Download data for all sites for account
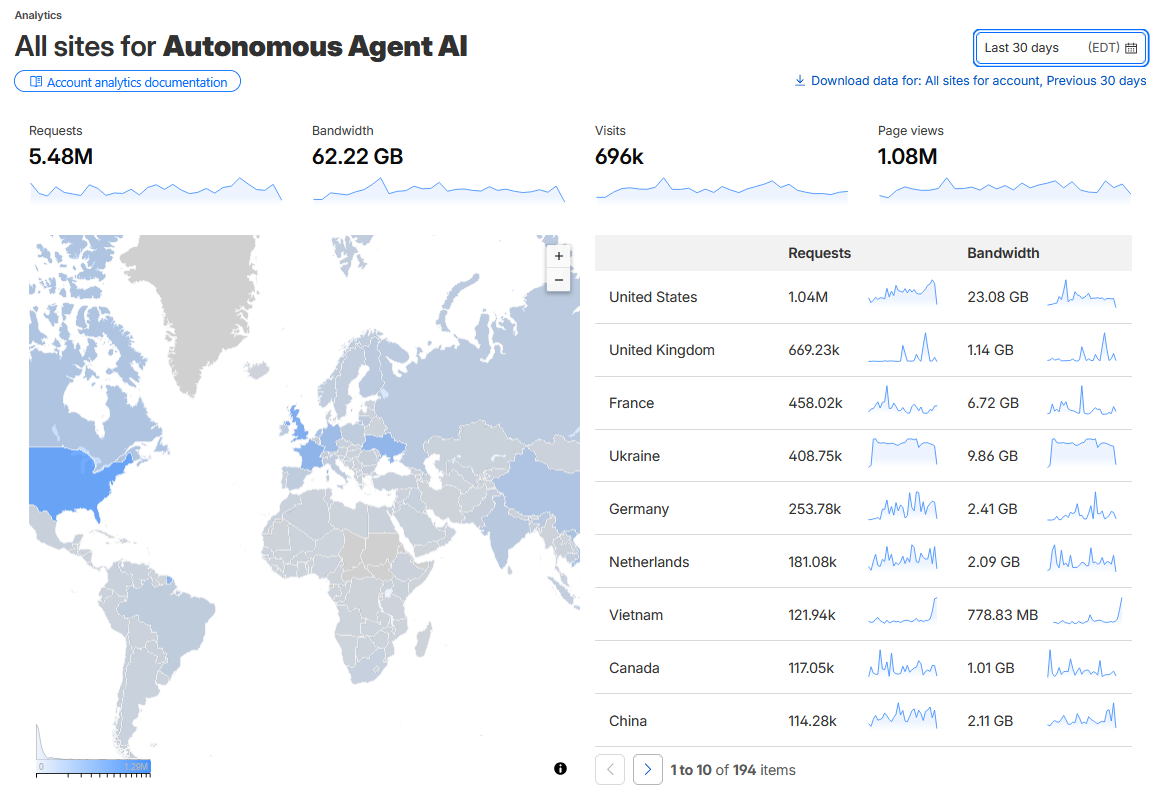 pos(971,80)
